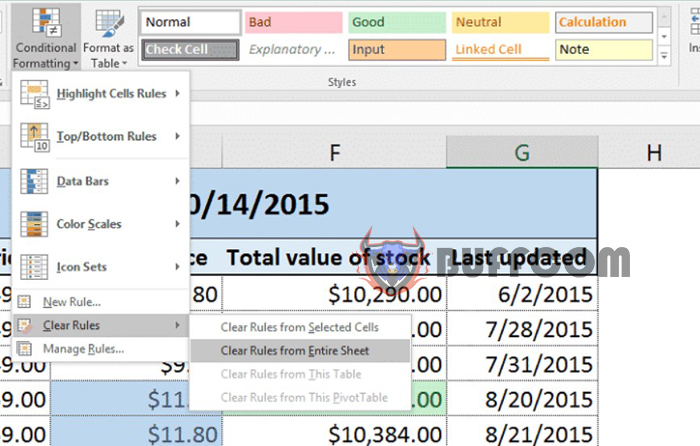
Task: Select the cell containing $10,290.00
Action: point(334,294)
